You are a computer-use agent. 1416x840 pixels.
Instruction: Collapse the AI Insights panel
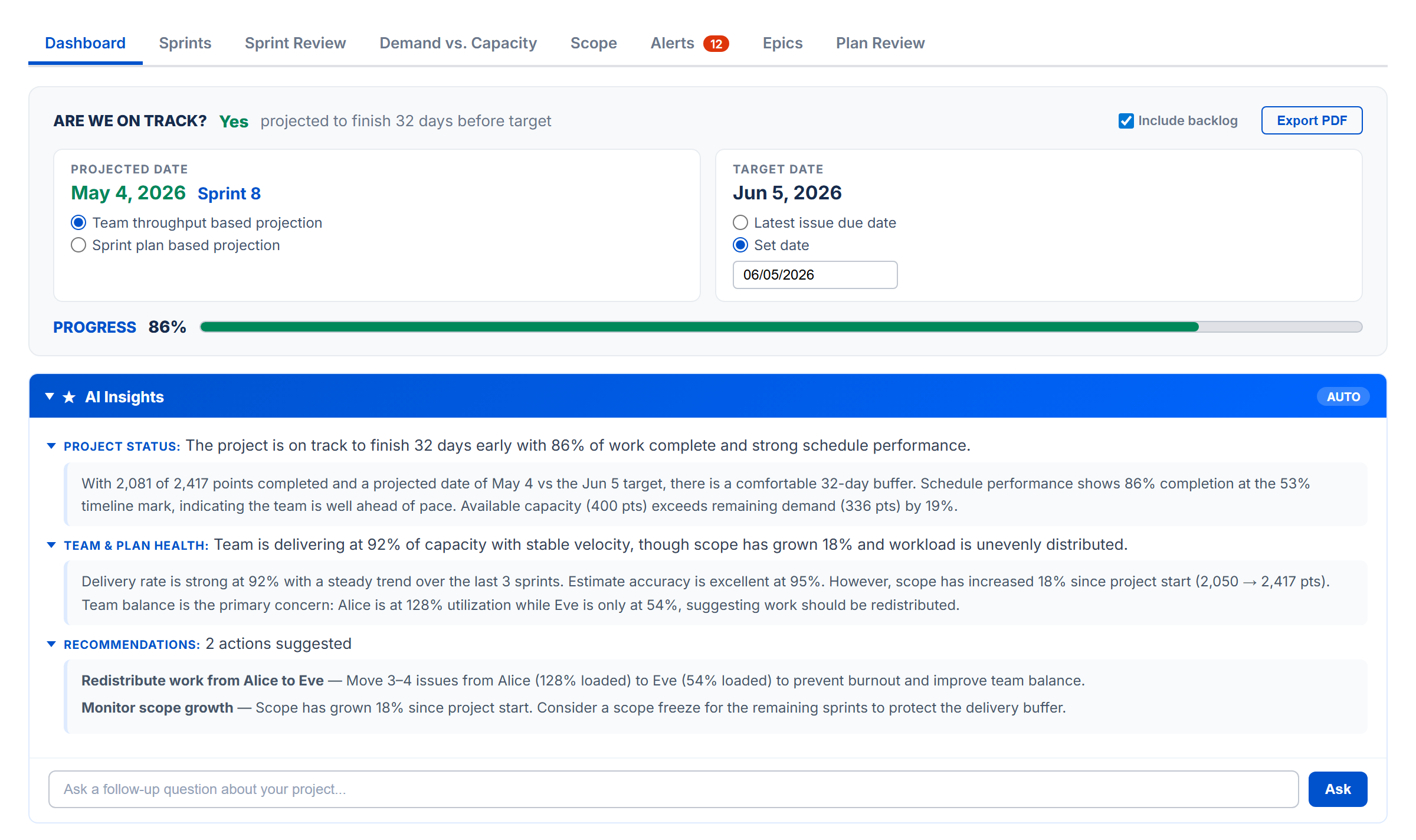(50, 396)
